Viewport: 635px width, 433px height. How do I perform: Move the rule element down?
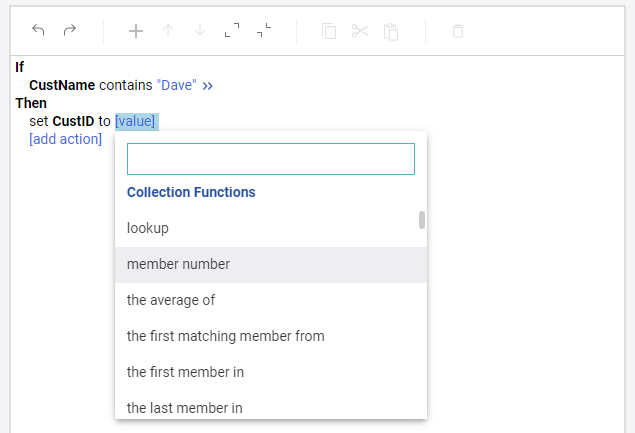[x=200, y=31]
